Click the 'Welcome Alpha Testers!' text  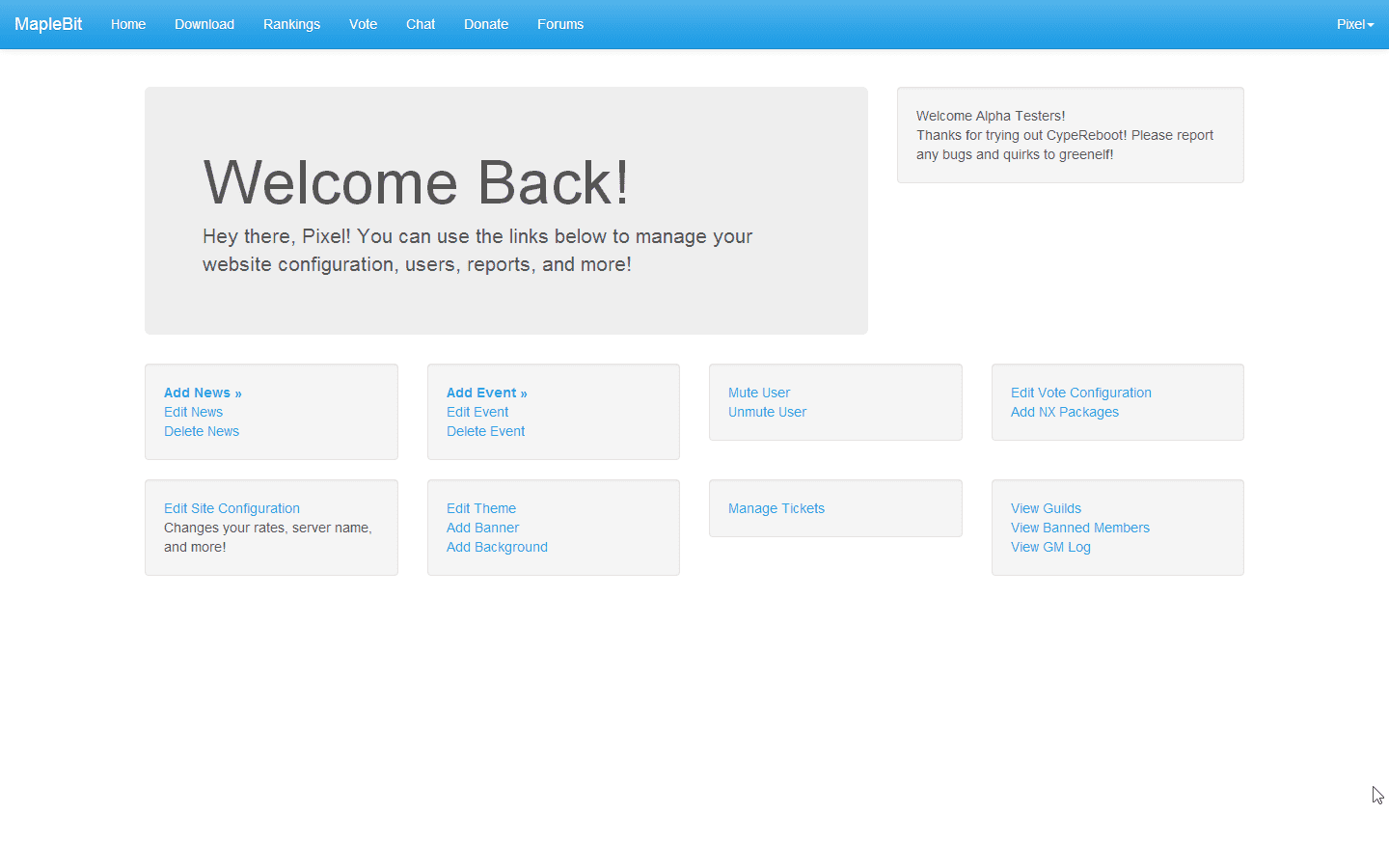click(991, 116)
